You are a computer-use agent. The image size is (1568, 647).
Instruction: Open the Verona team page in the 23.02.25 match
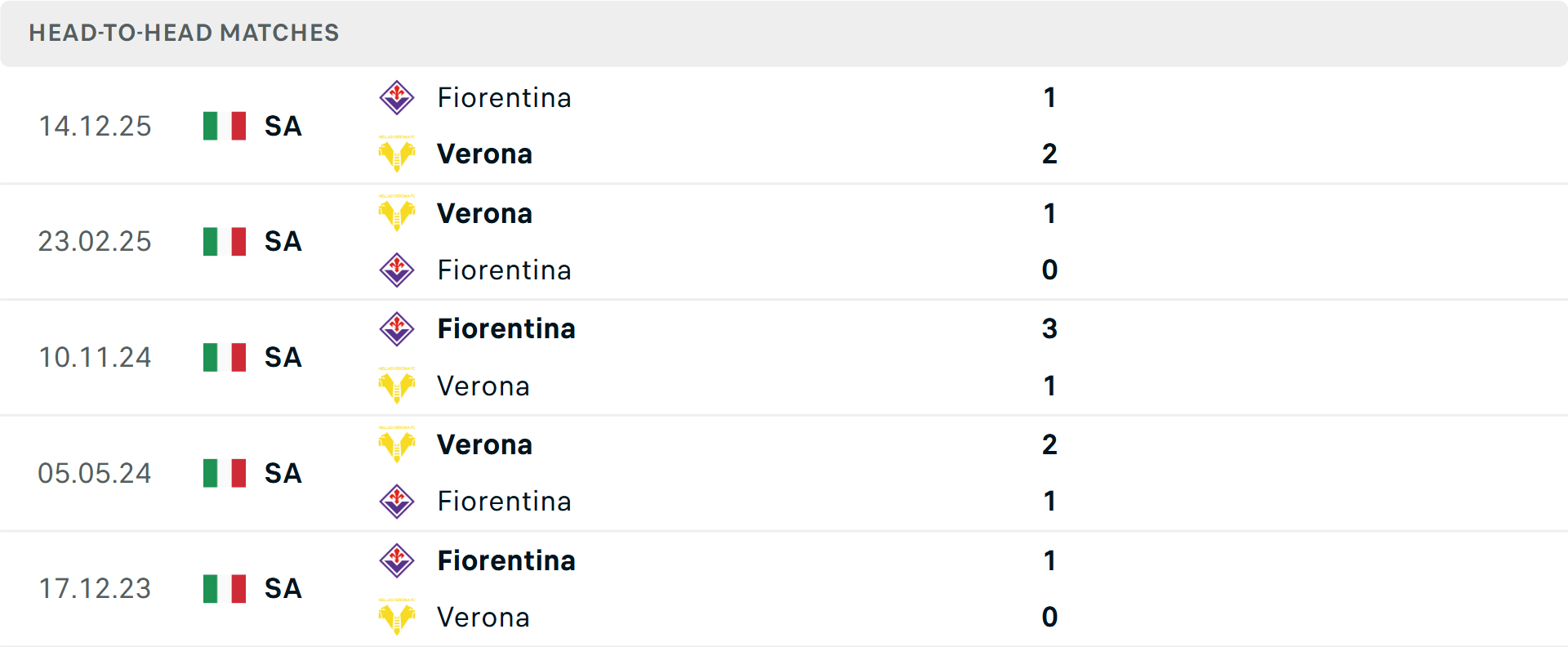click(484, 213)
